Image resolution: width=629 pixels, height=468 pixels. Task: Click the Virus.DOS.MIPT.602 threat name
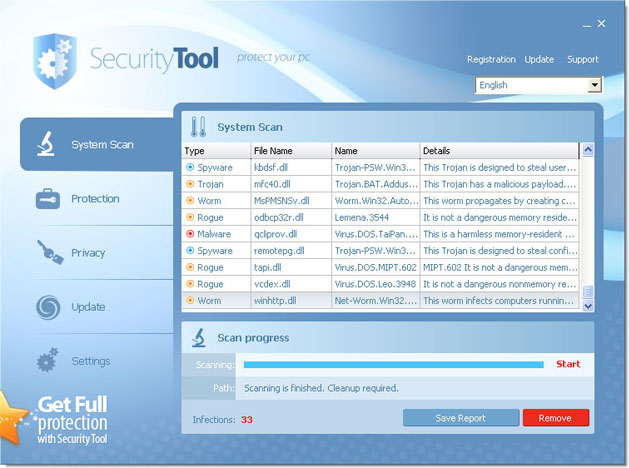375,267
